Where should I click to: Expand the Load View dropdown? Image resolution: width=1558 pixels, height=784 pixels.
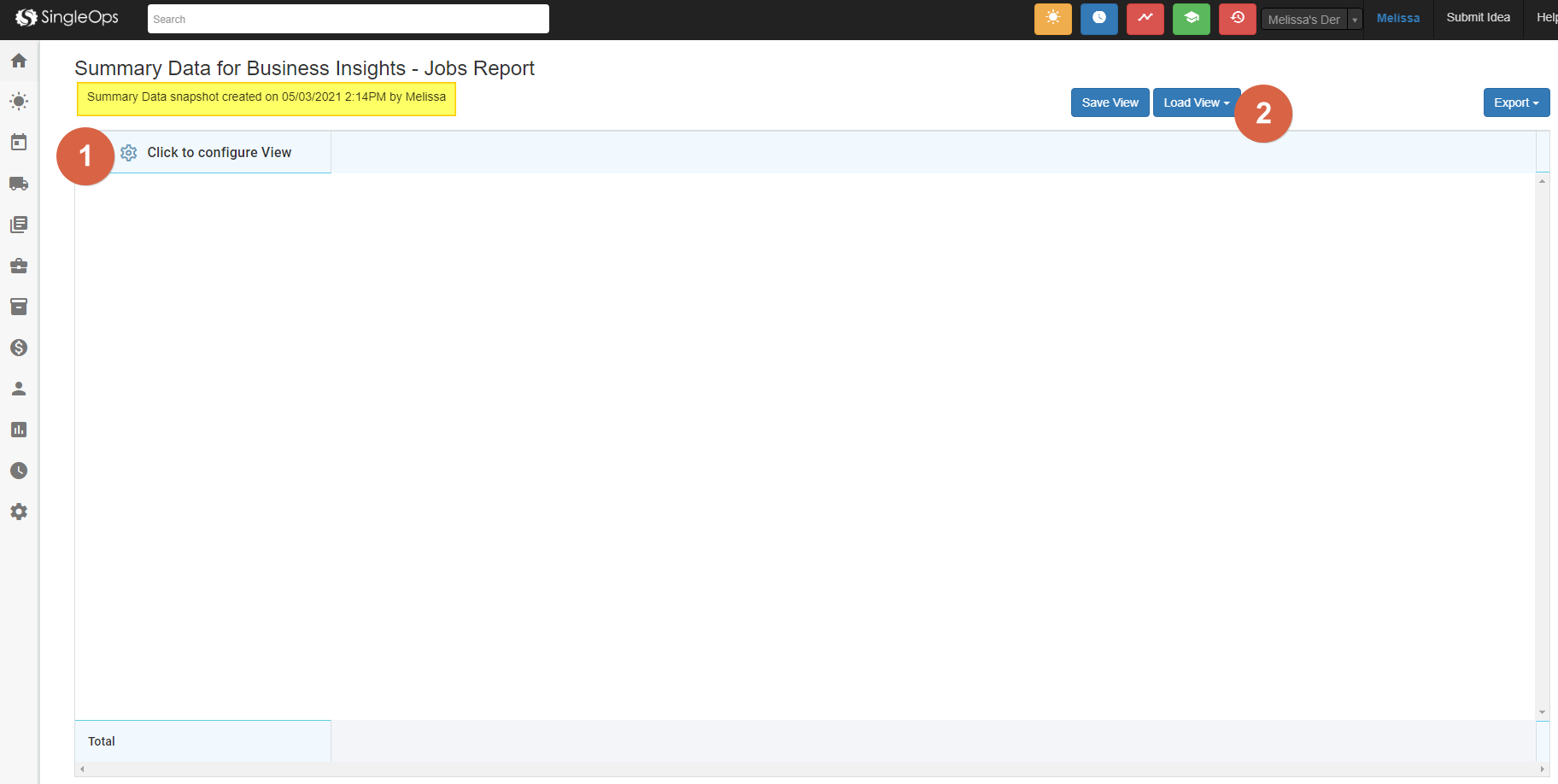pyautogui.click(x=1196, y=102)
